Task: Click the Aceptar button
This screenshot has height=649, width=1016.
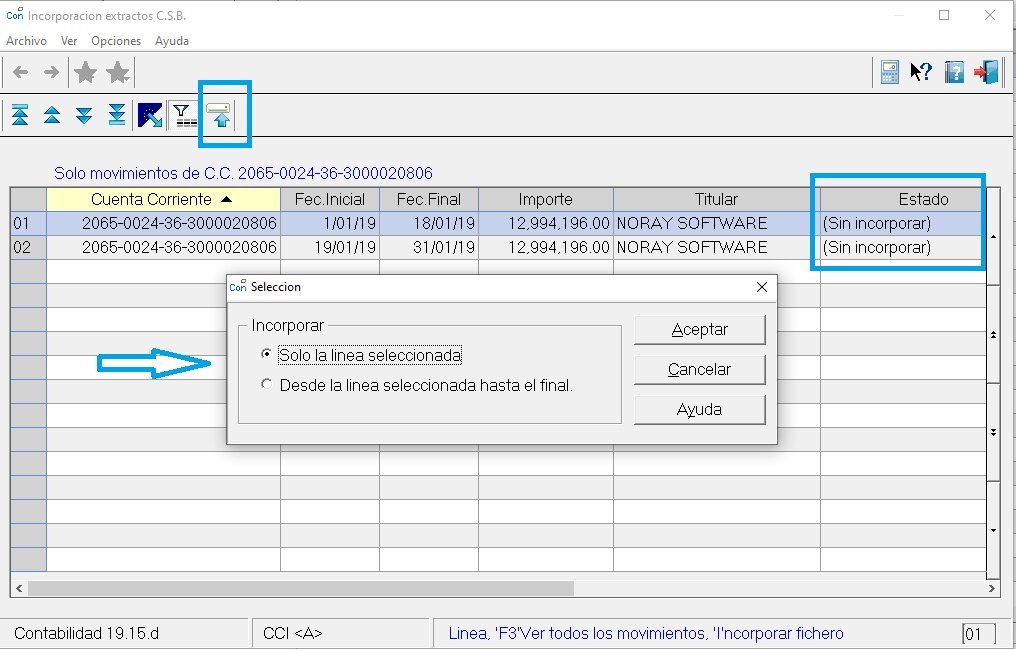Action: [700, 330]
